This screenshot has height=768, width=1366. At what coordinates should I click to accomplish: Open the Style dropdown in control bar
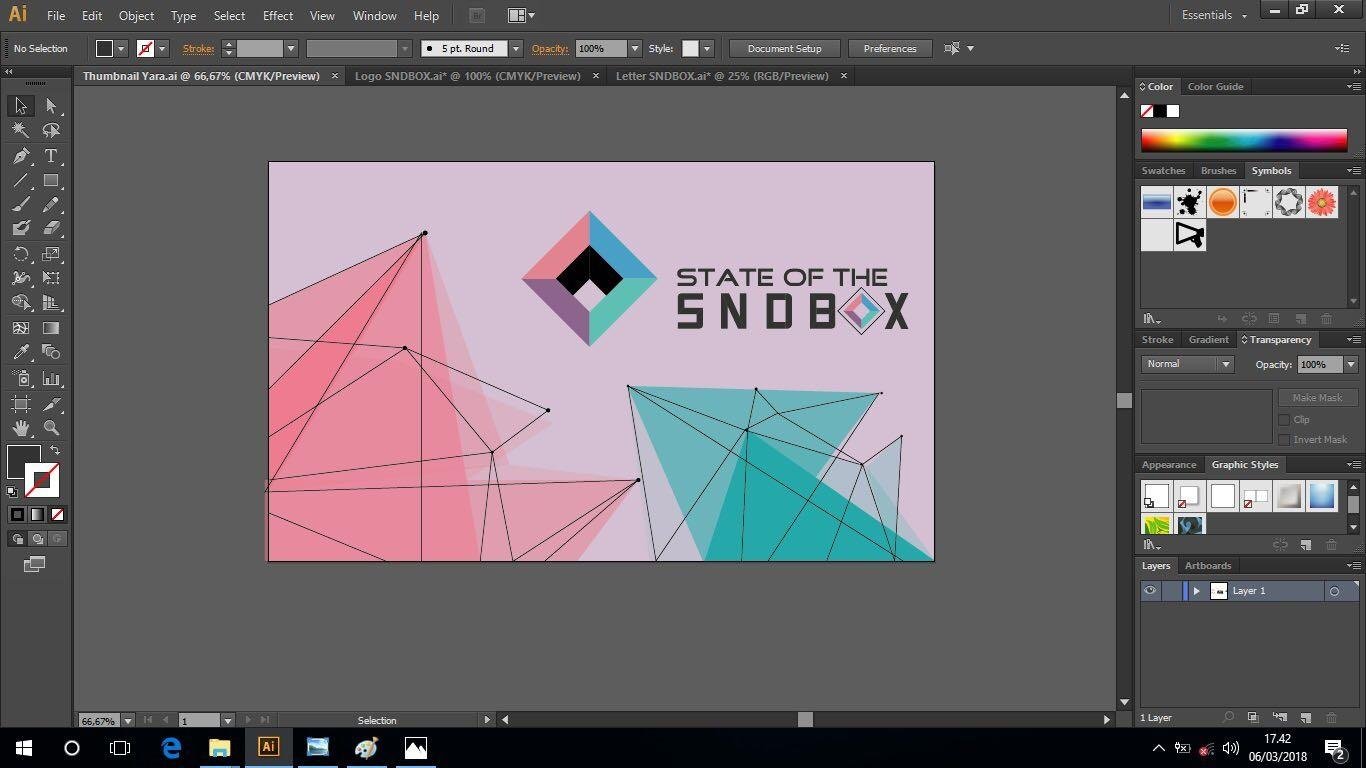click(707, 48)
